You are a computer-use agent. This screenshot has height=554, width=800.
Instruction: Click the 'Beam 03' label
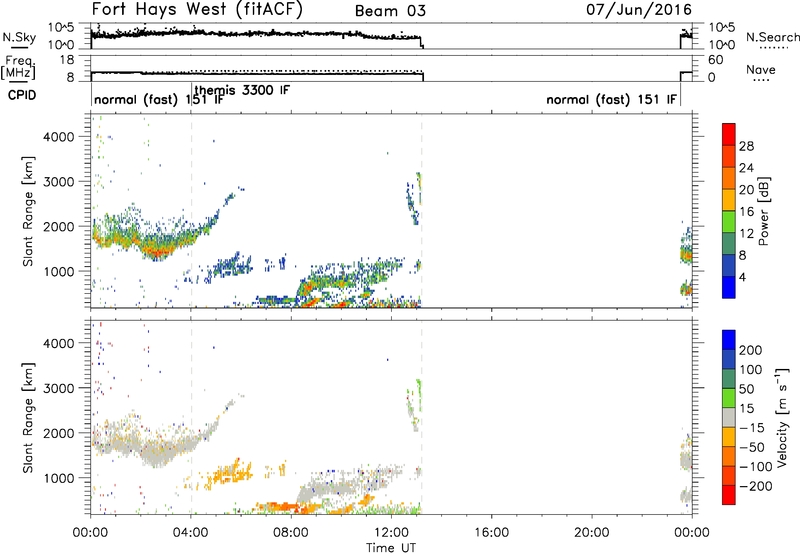pyautogui.click(x=390, y=11)
